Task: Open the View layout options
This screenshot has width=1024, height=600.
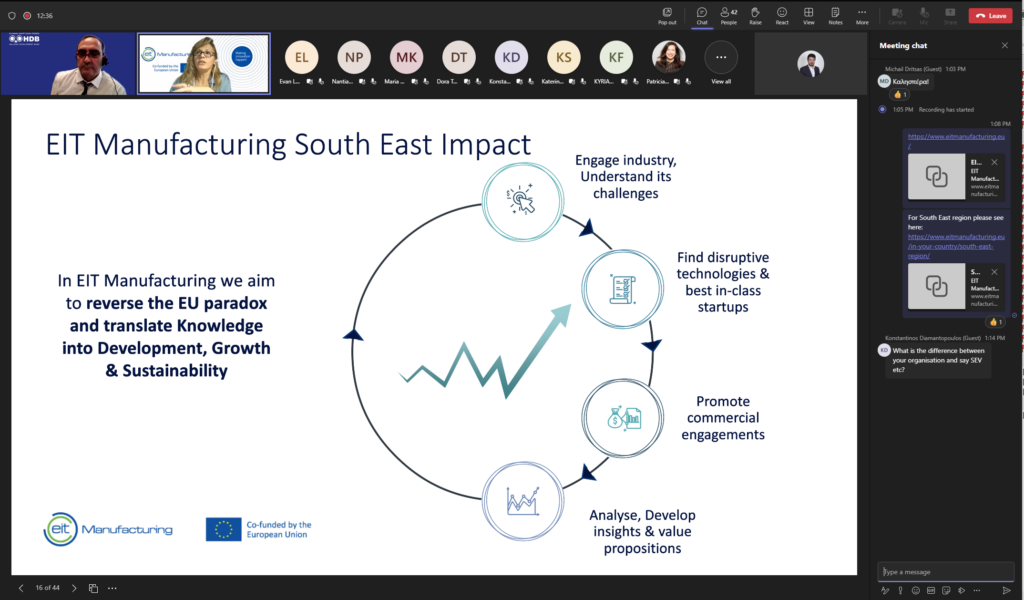Action: click(x=808, y=16)
